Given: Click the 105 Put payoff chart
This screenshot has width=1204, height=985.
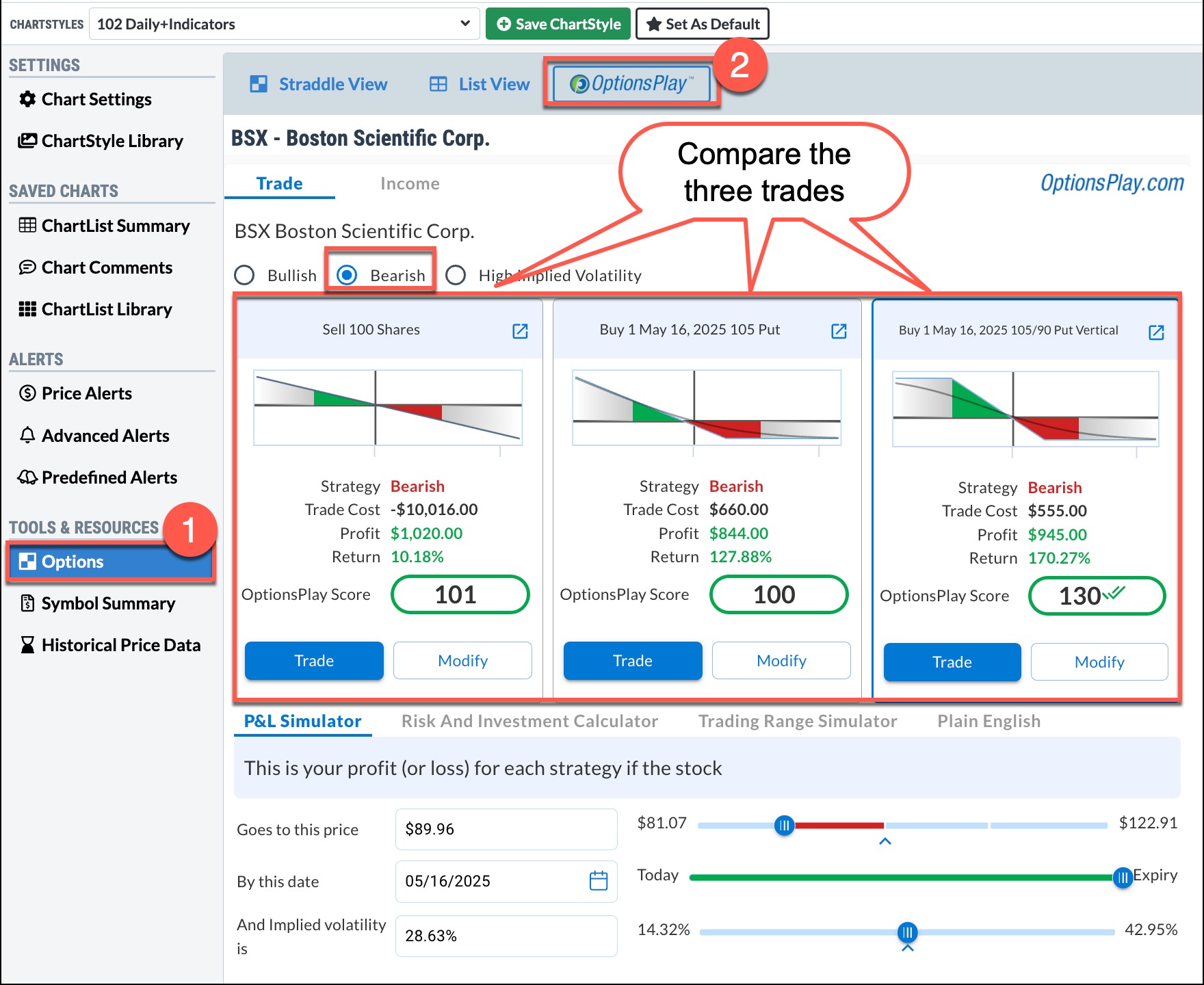Looking at the screenshot, I should [707, 408].
